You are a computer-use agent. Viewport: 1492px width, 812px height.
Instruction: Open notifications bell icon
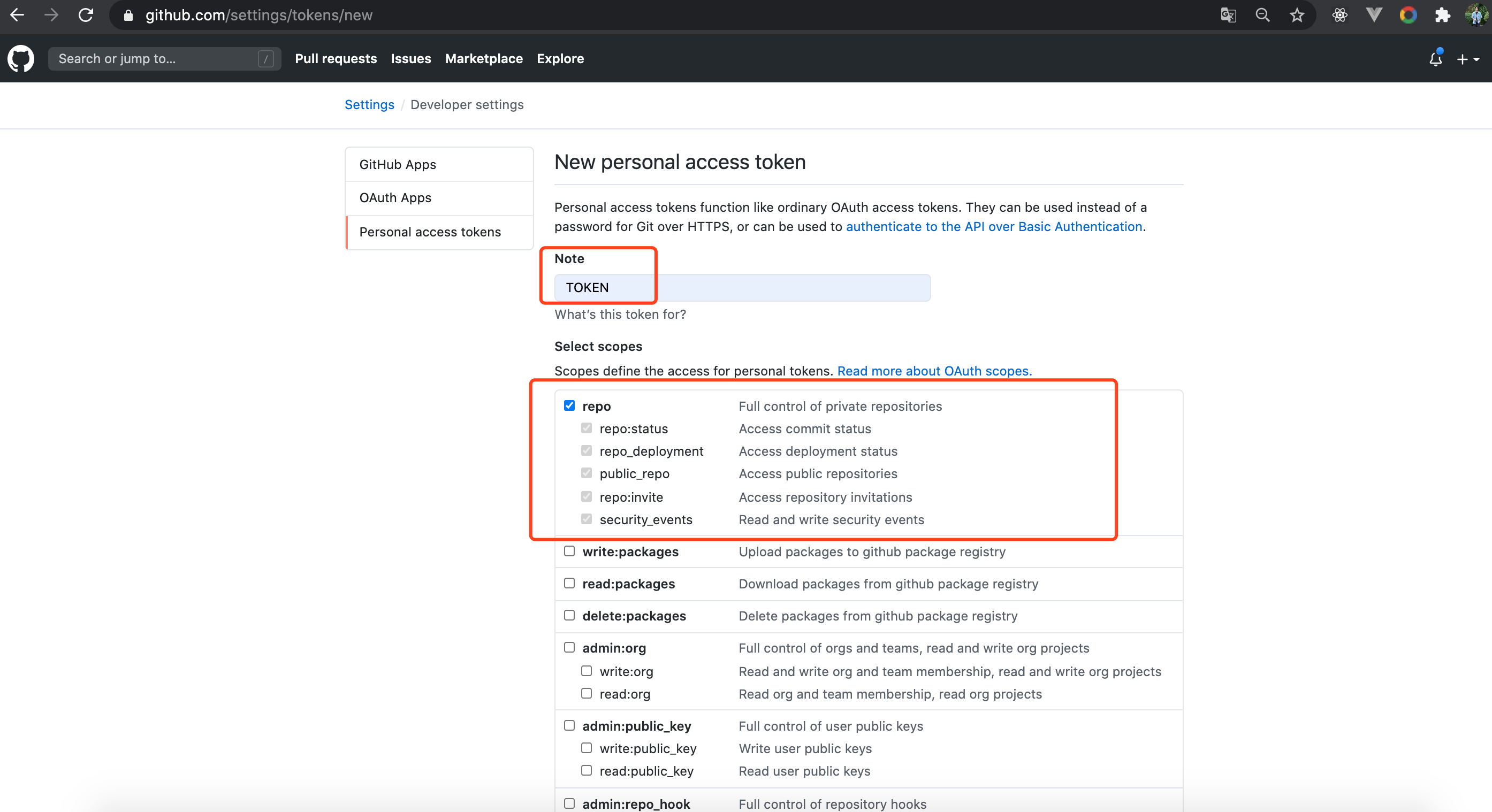tap(1436, 58)
